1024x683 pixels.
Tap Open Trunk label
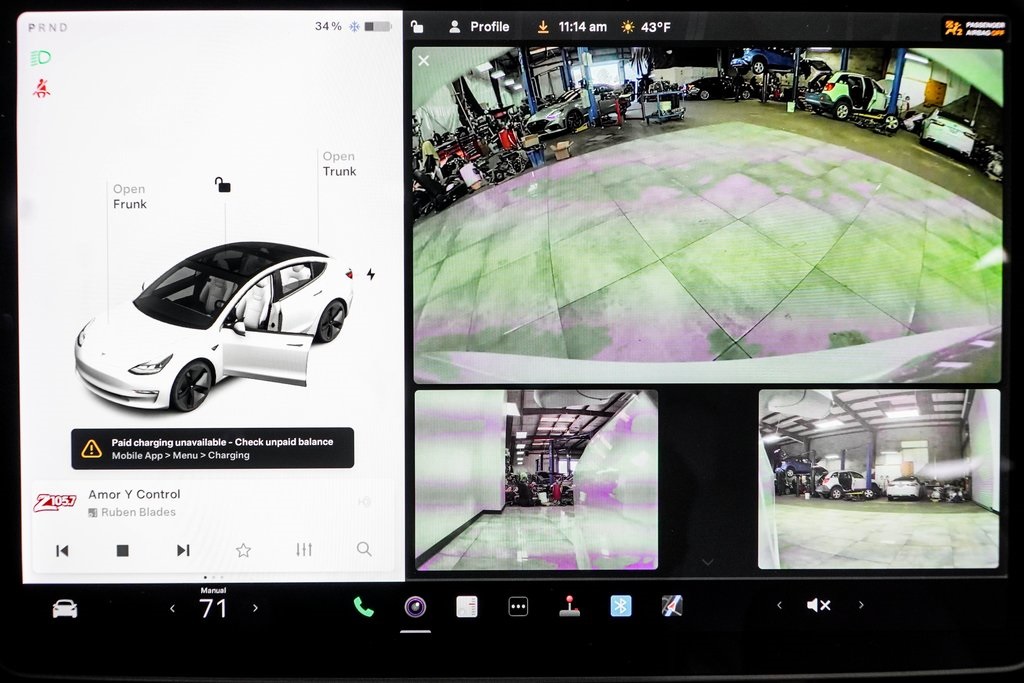click(339, 164)
